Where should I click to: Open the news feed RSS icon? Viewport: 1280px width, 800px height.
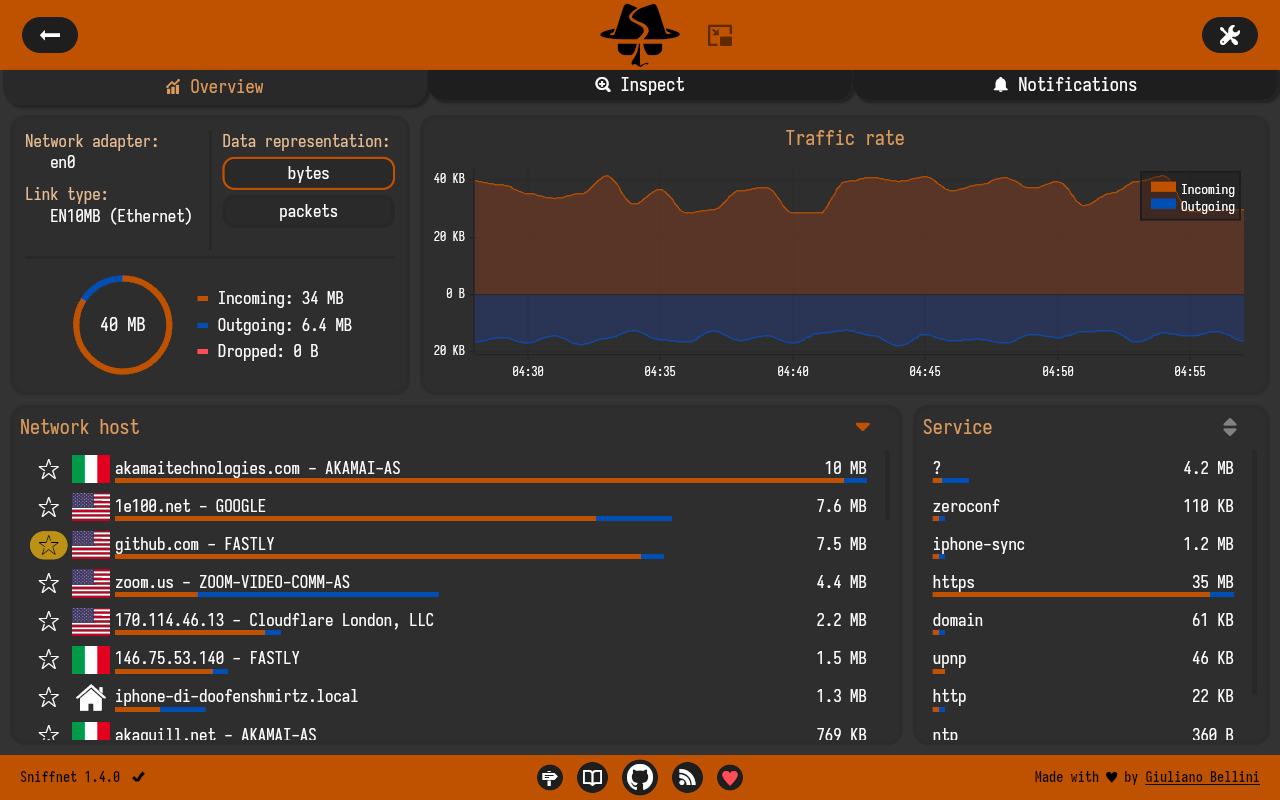click(687, 777)
